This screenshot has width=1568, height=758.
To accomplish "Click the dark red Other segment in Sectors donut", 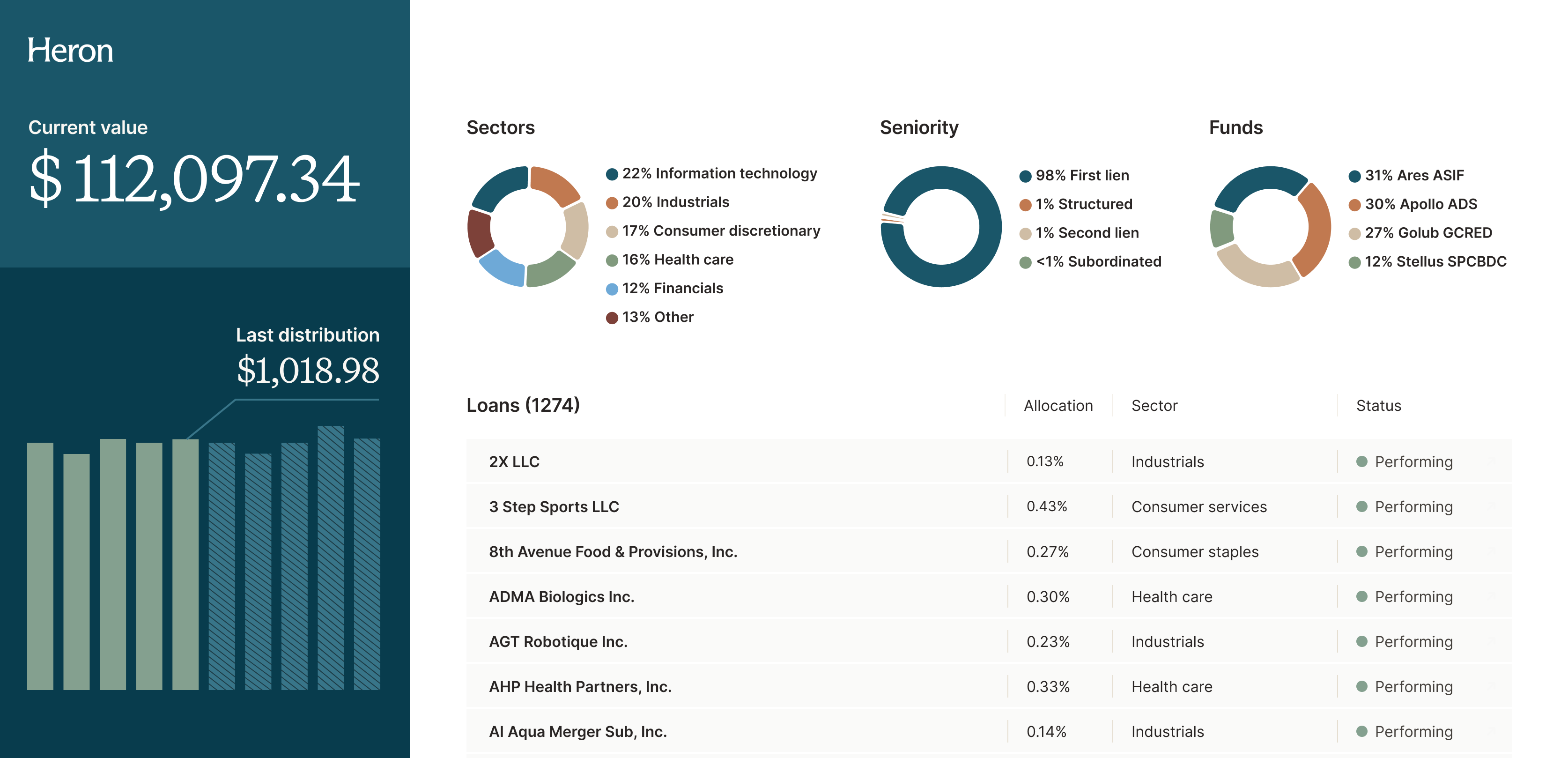I will (479, 233).
